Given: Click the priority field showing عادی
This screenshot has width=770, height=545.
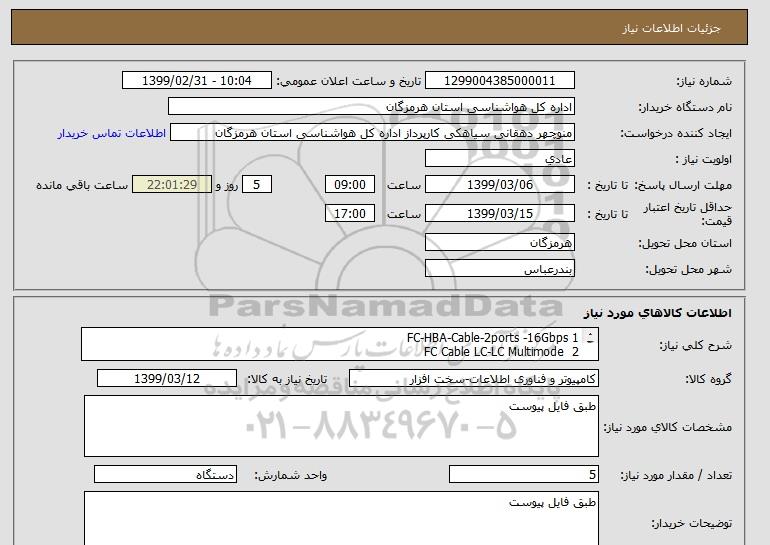Looking at the screenshot, I should pos(499,159).
